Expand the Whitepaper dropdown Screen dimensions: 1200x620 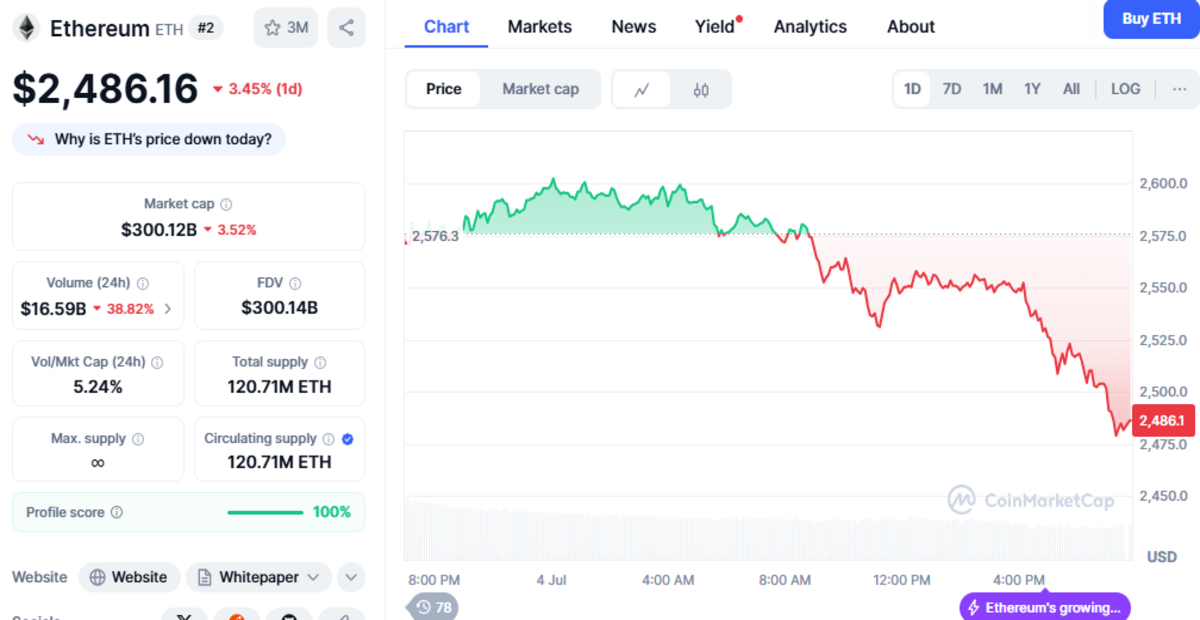pos(313,577)
